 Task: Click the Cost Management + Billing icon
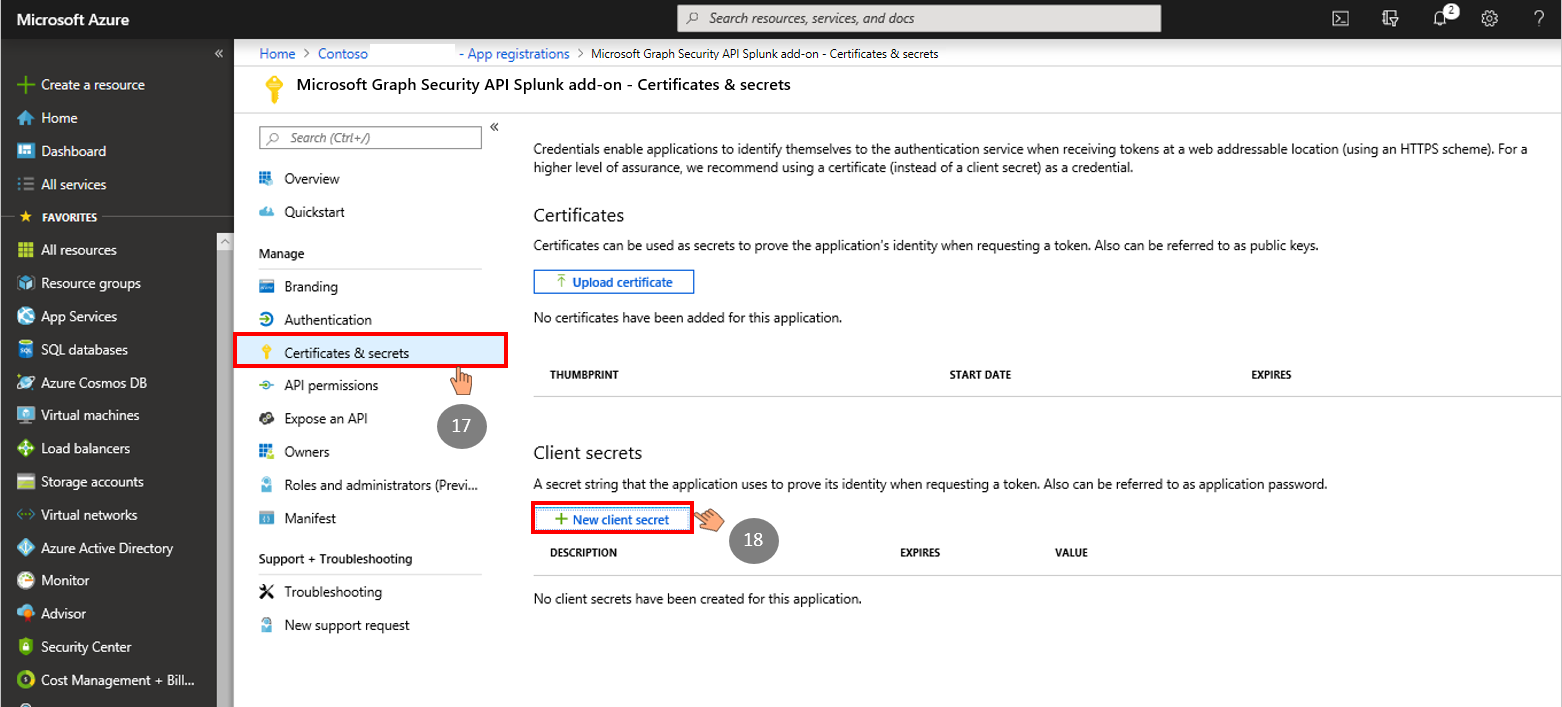point(26,680)
